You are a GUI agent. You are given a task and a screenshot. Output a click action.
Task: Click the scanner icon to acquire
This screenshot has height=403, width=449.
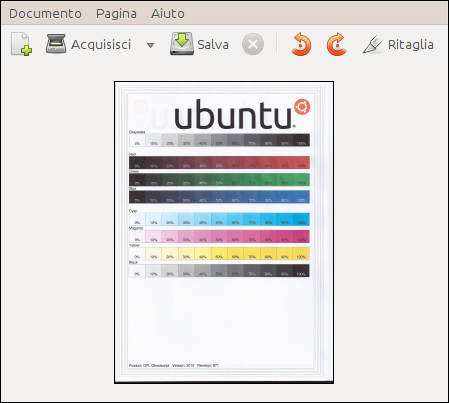coord(56,44)
